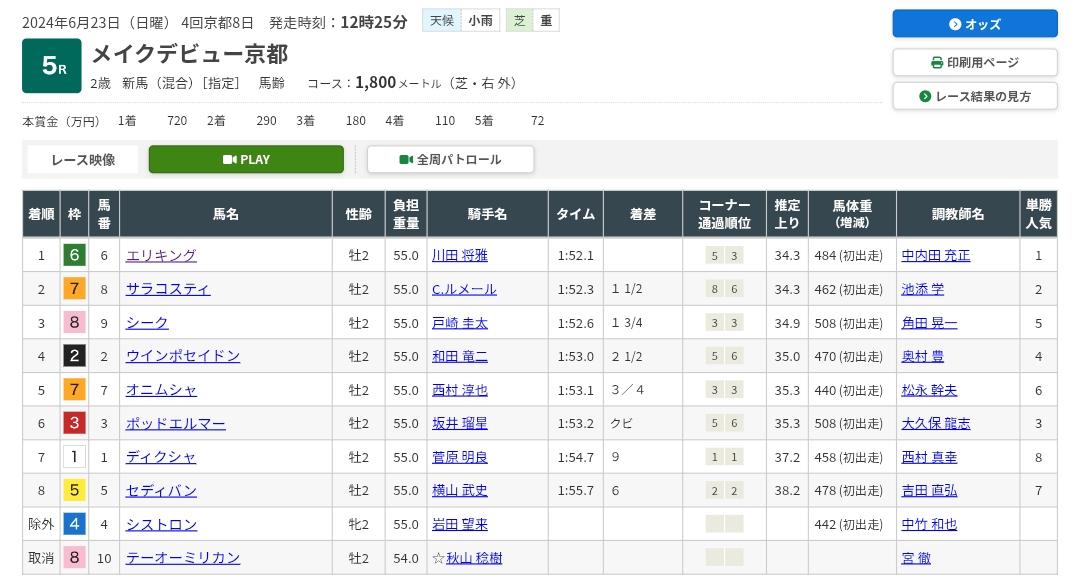Click the white frame 1 badge
This screenshot has width=1078, height=579.
pyautogui.click(x=74, y=457)
